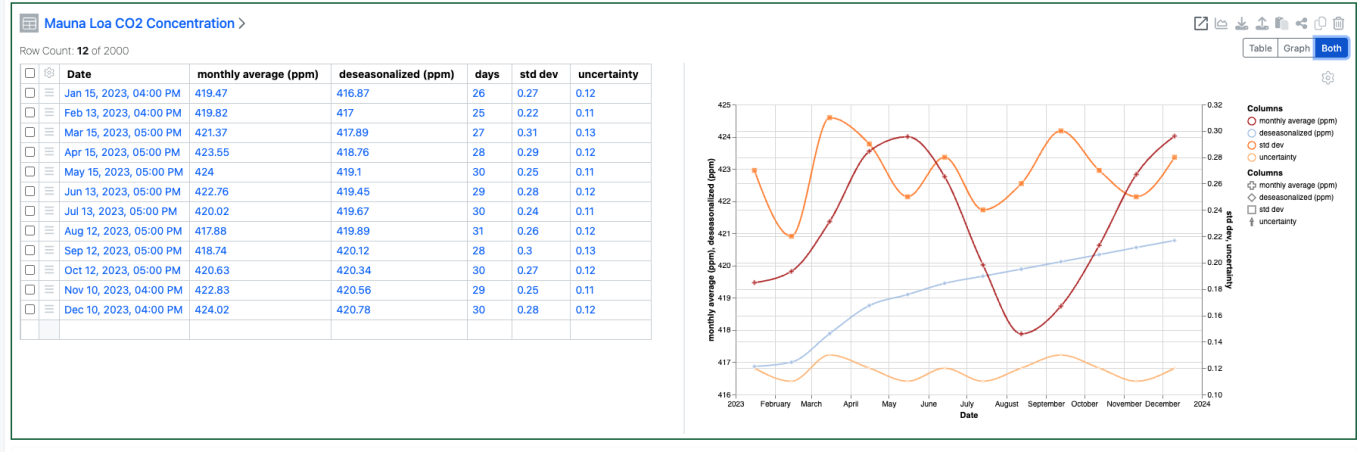Open row menu for May 15, 2023
The width and height of the screenshot is (1360, 452).
(x=49, y=172)
